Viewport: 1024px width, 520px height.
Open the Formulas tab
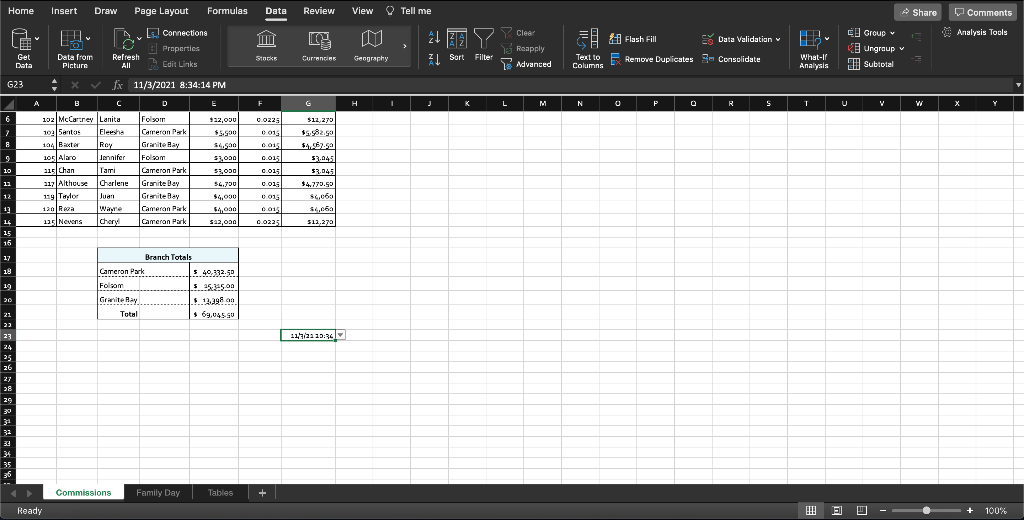(x=227, y=10)
